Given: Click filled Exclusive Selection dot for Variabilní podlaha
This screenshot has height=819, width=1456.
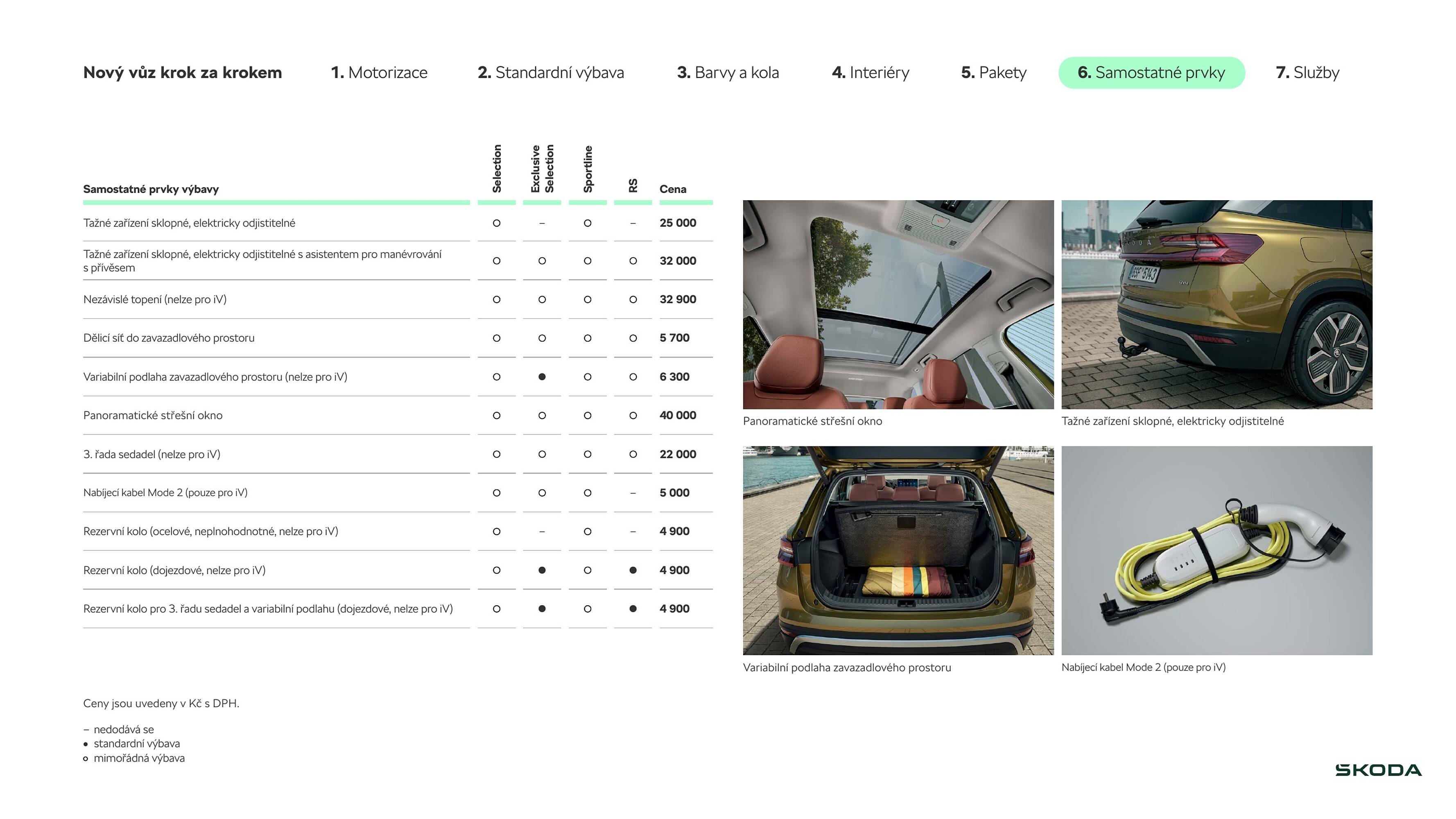Looking at the screenshot, I should (x=541, y=377).
